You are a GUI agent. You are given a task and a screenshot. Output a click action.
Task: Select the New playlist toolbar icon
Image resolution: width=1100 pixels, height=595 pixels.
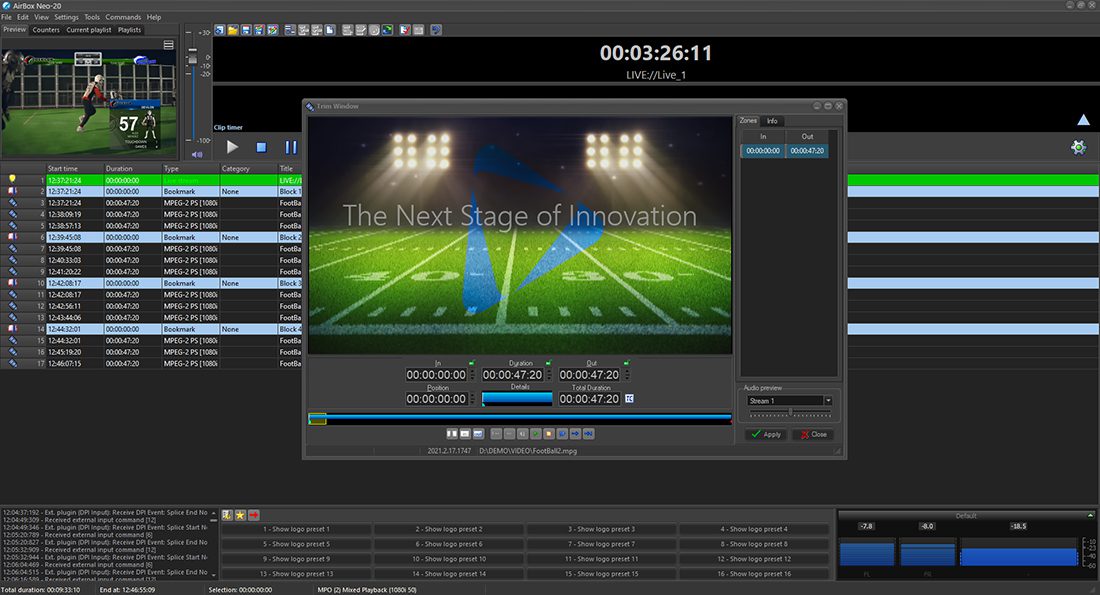tap(220, 29)
